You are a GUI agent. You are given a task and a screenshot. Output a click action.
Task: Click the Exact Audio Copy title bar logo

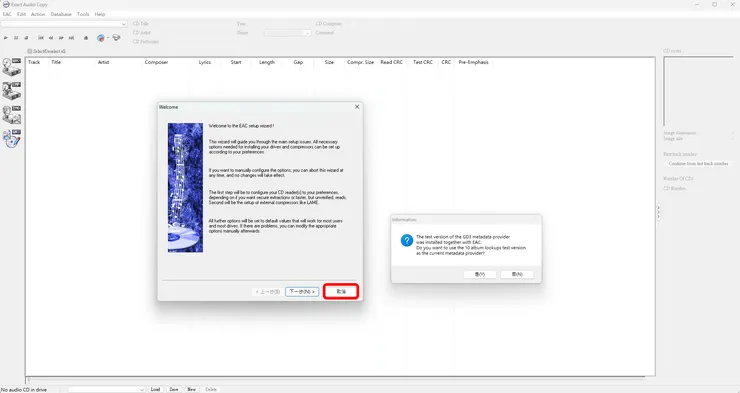pos(6,4)
